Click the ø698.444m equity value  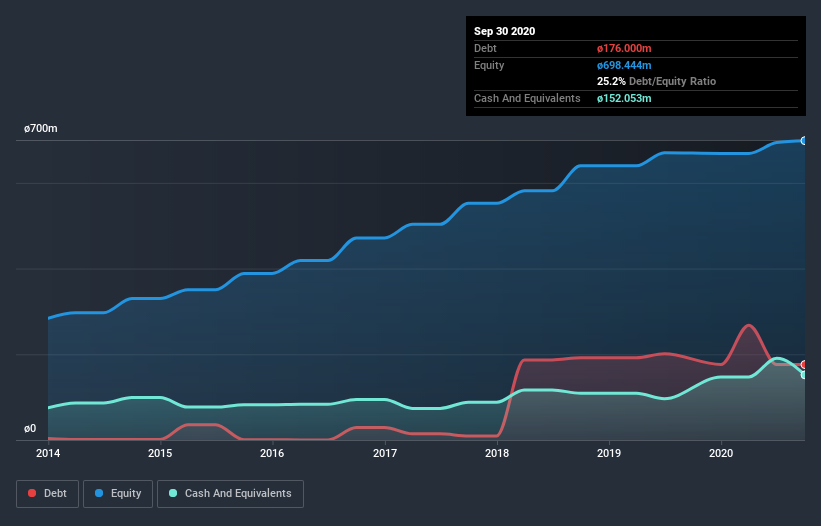click(624, 65)
